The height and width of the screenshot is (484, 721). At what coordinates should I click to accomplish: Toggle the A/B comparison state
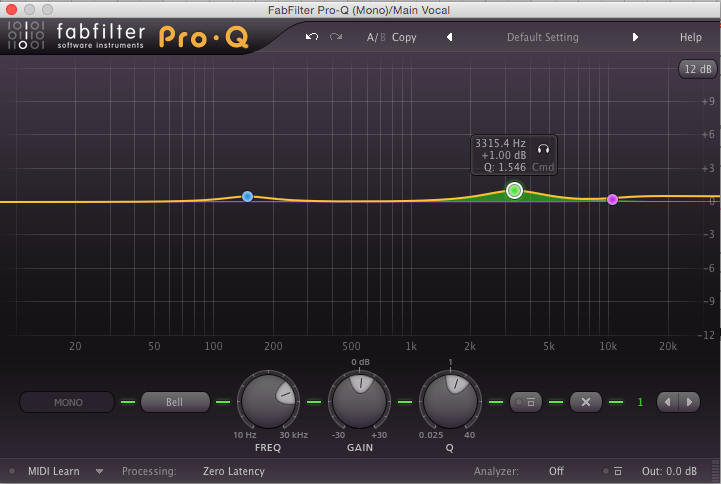click(x=376, y=37)
